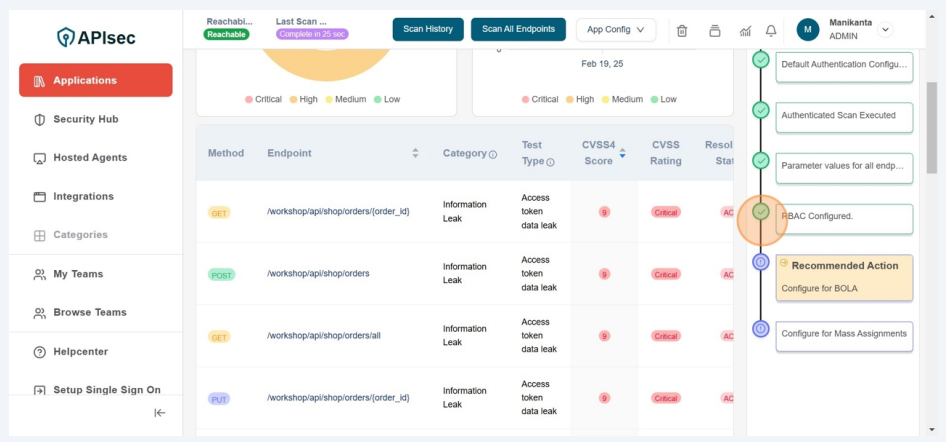Toggle the Critical legend item in left chart

pyautogui.click(x=263, y=99)
